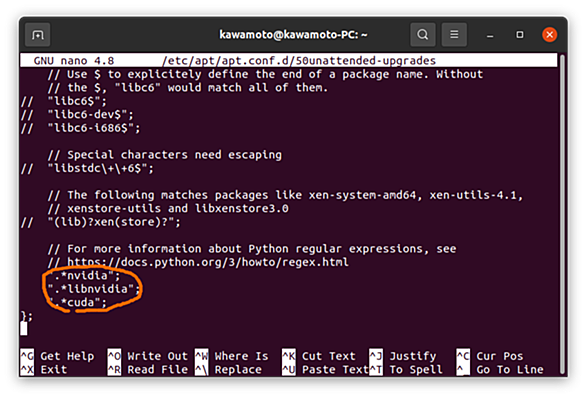Click the Use $ to explicitely define comment

pyautogui.click(x=265, y=74)
